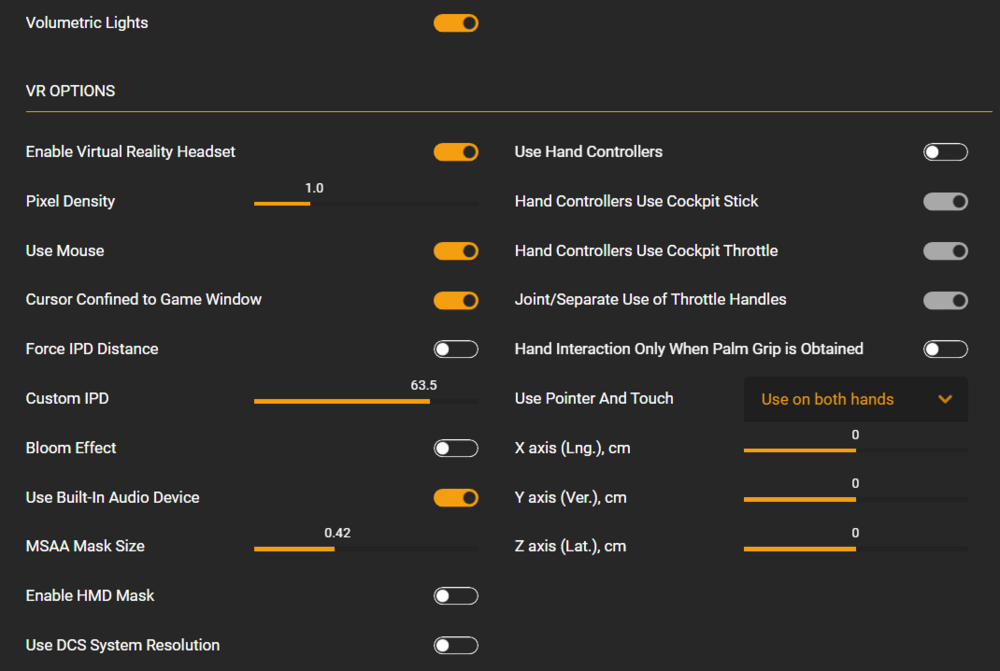Adjust the Custom IPD slider

click(366, 401)
